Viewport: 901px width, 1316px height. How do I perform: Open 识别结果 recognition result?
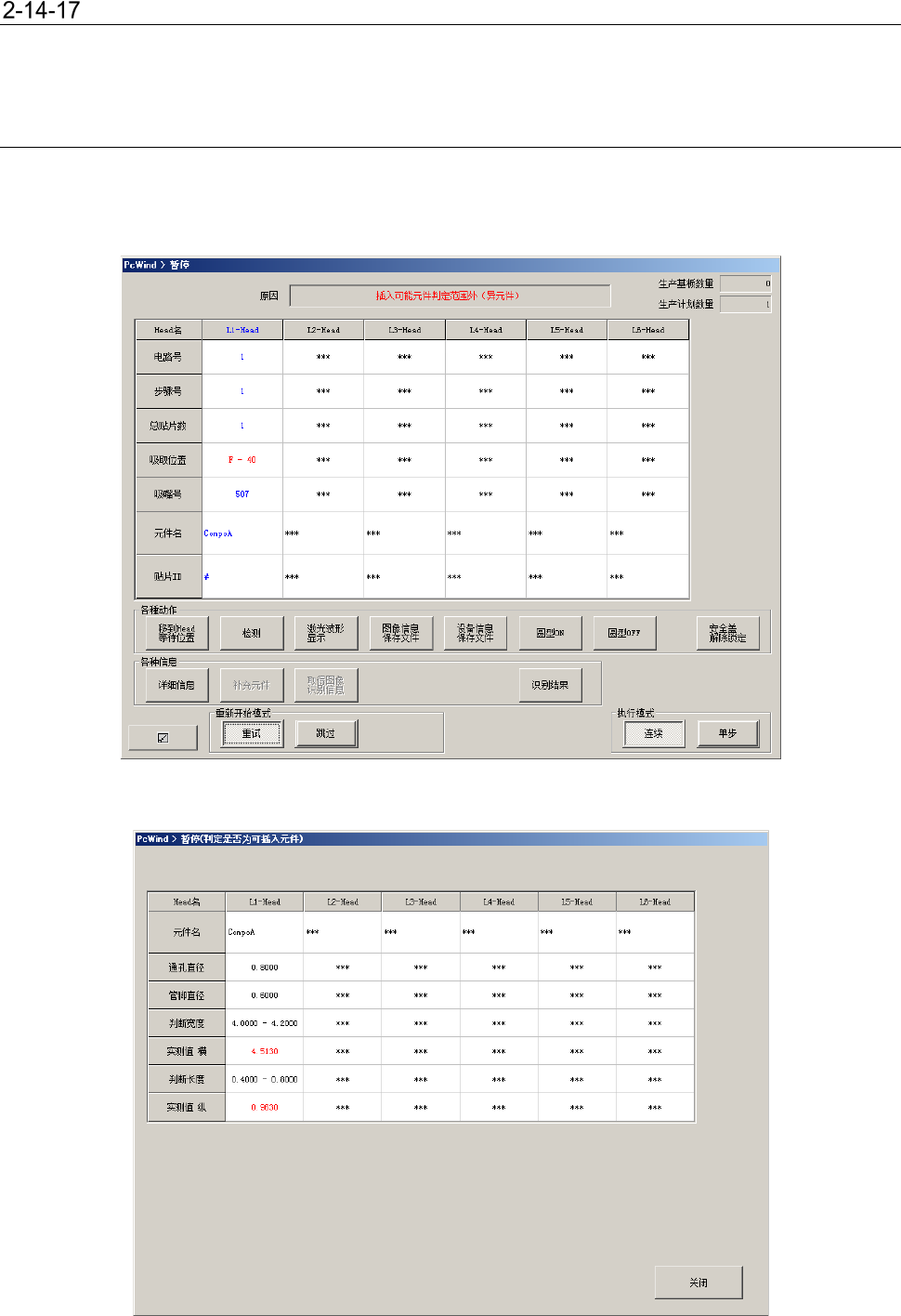click(550, 685)
